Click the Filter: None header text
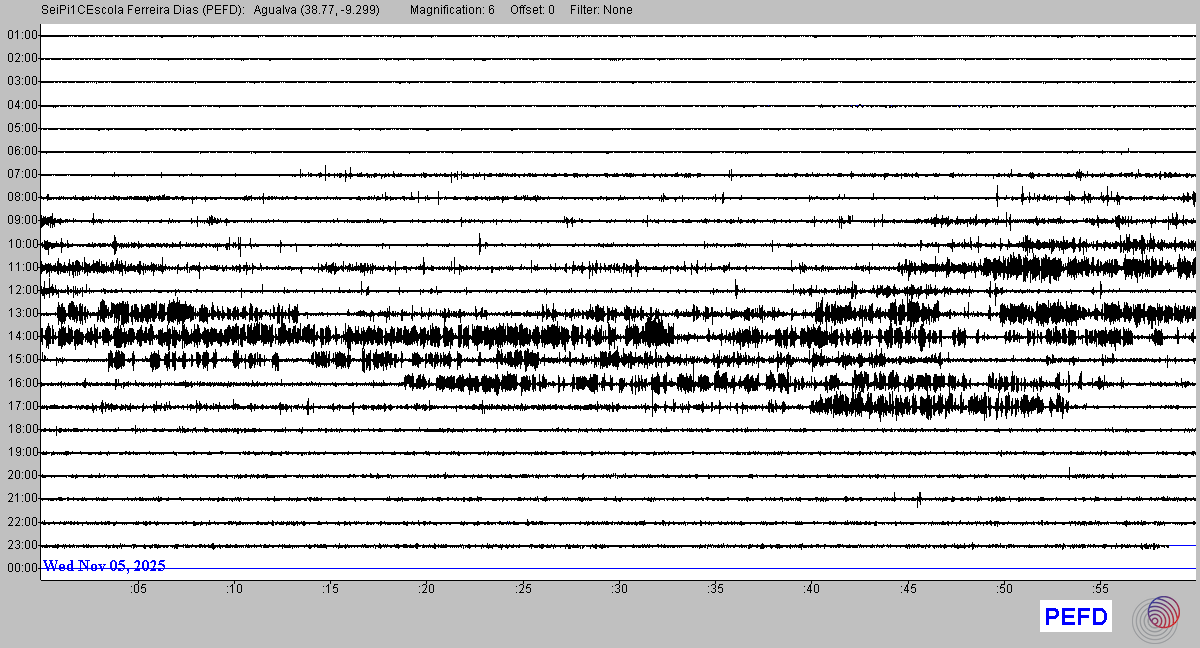 (x=601, y=10)
